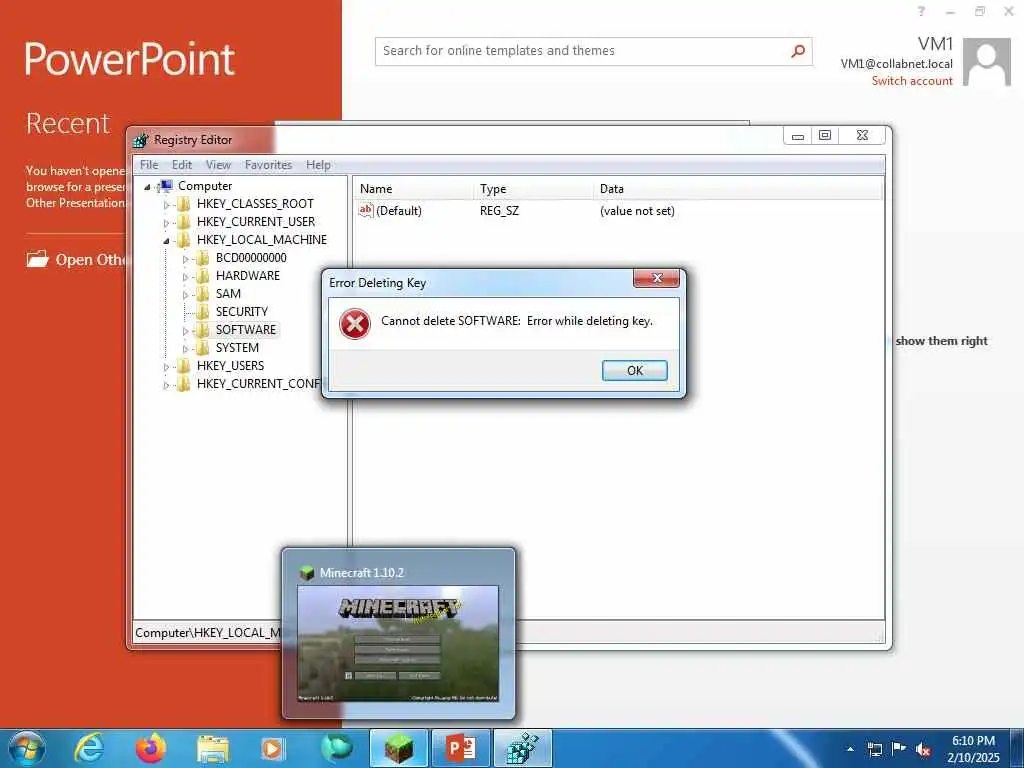Select the Computer icon in the registry tree
This screenshot has width=1024, height=768.
[165, 186]
